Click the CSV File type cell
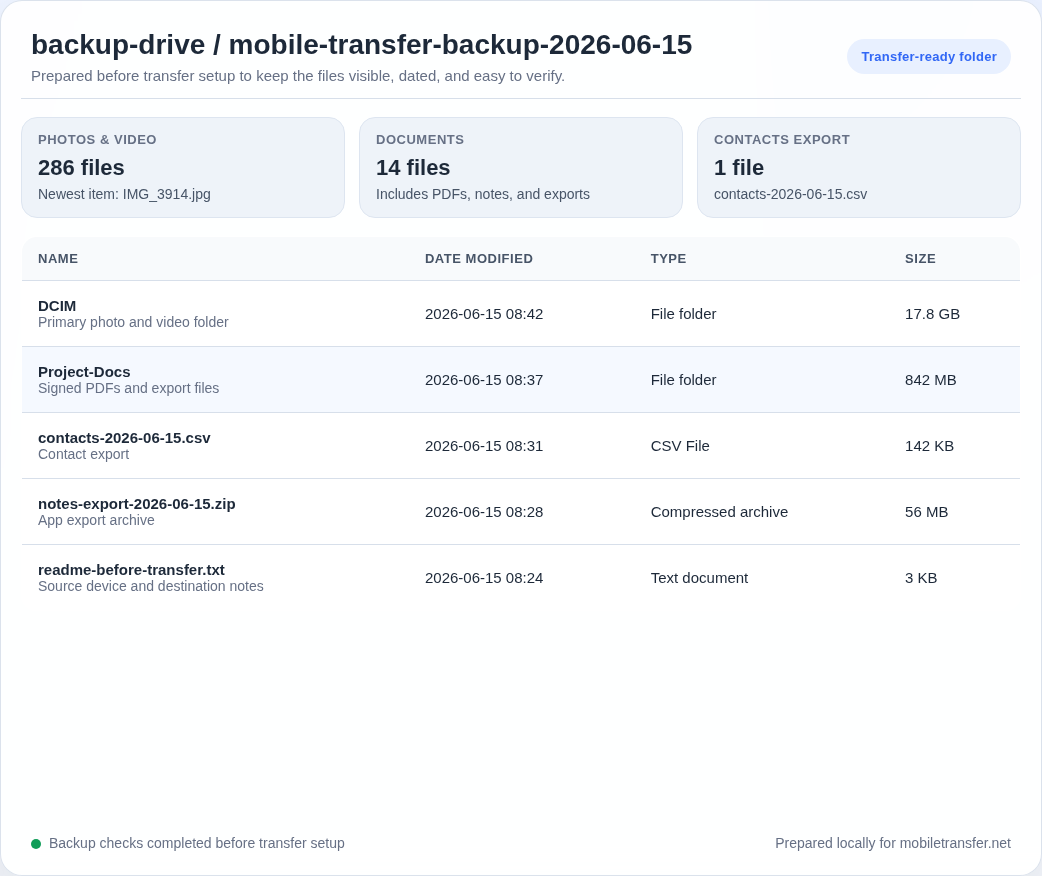 pos(680,446)
